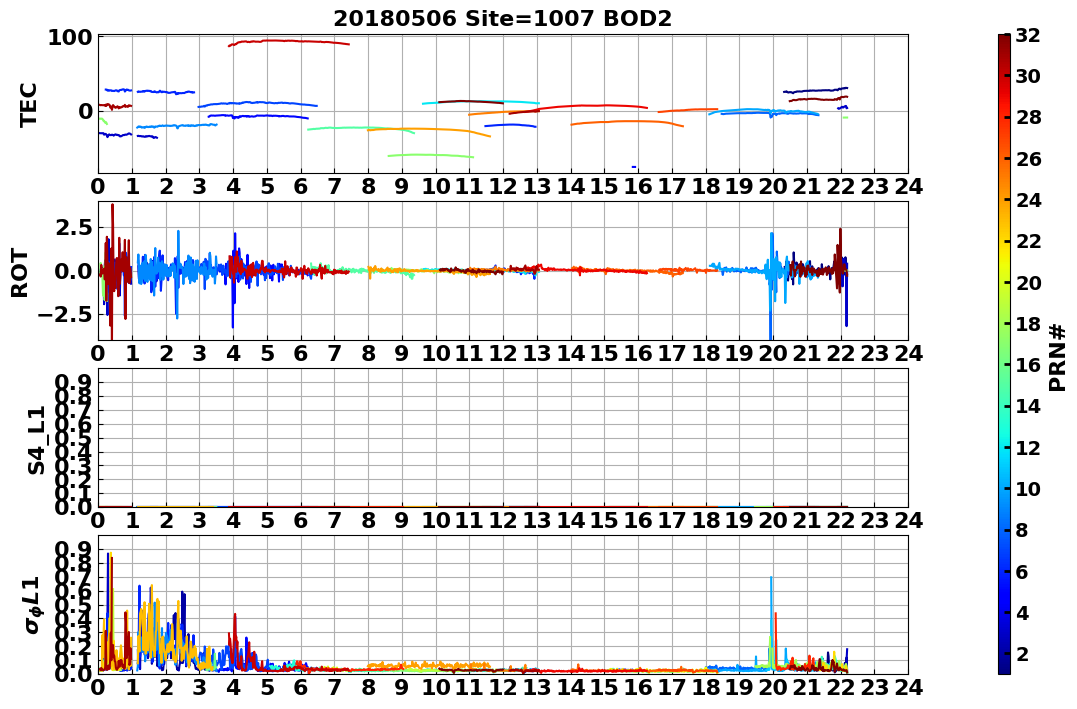Click hour 8 tick under S4_L1 panel
This screenshot has height=709, width=1077.
pyautogui.click(x=368, y=520)
